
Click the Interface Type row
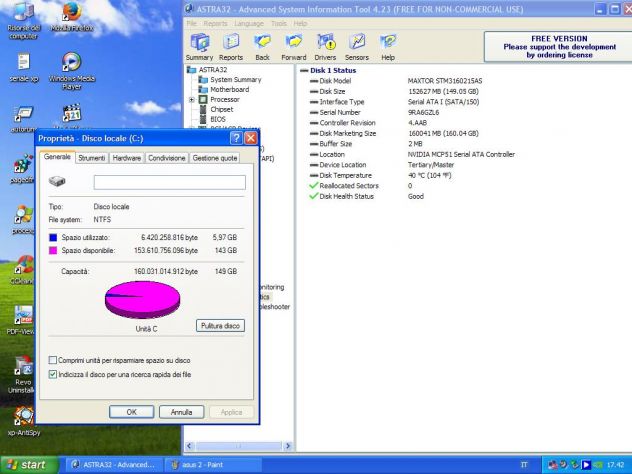tap(394, 102)
